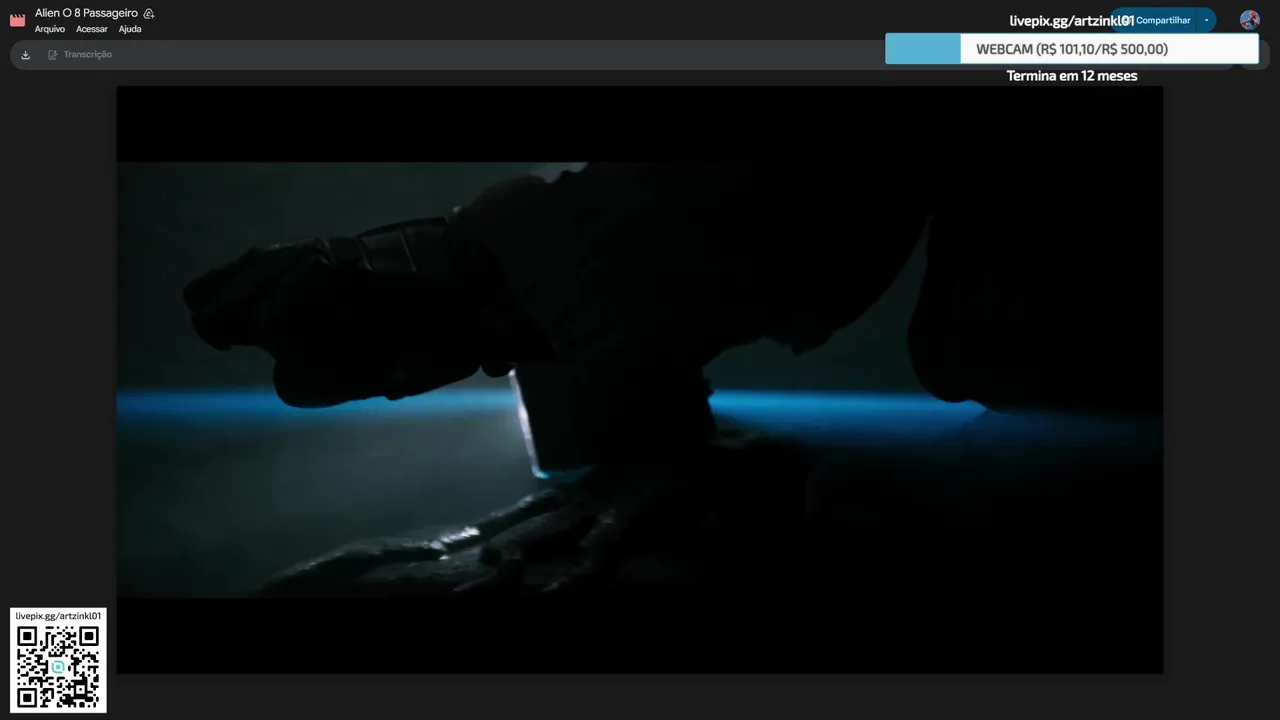Click the cloud save status icon
Screen dimensions: 1280x720
(149, 14)
